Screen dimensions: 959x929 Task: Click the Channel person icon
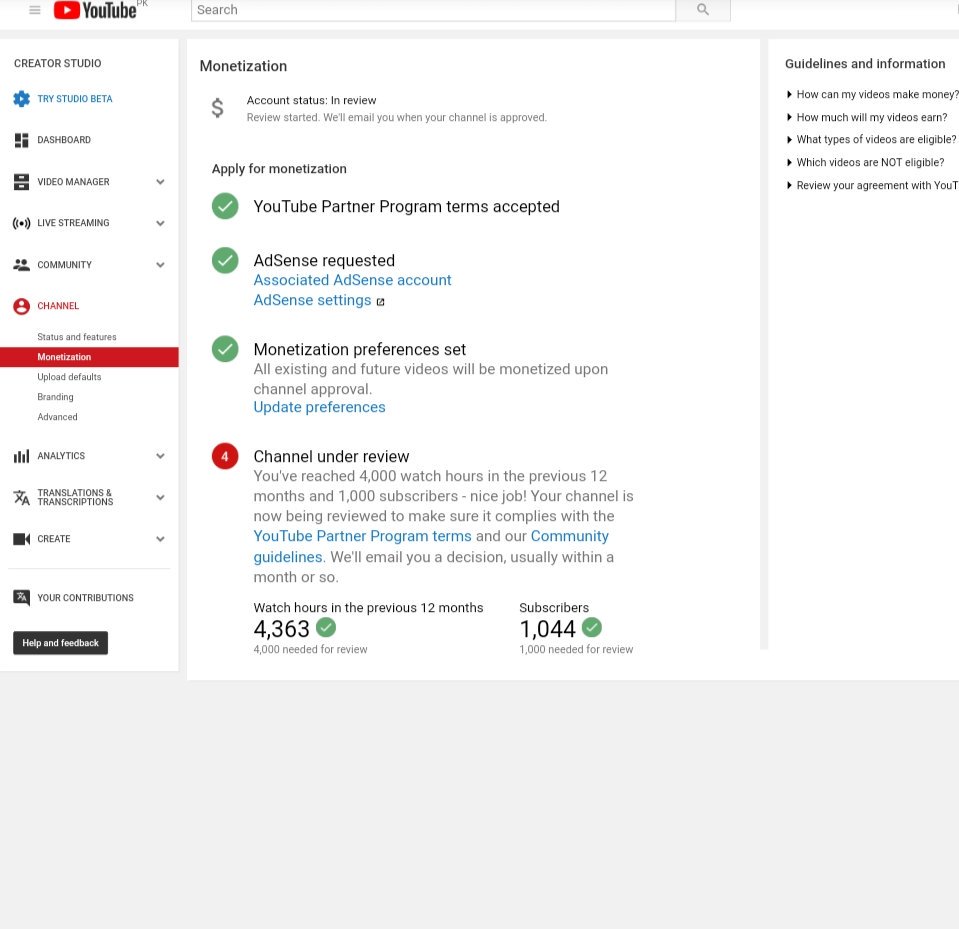coord(21,306)
